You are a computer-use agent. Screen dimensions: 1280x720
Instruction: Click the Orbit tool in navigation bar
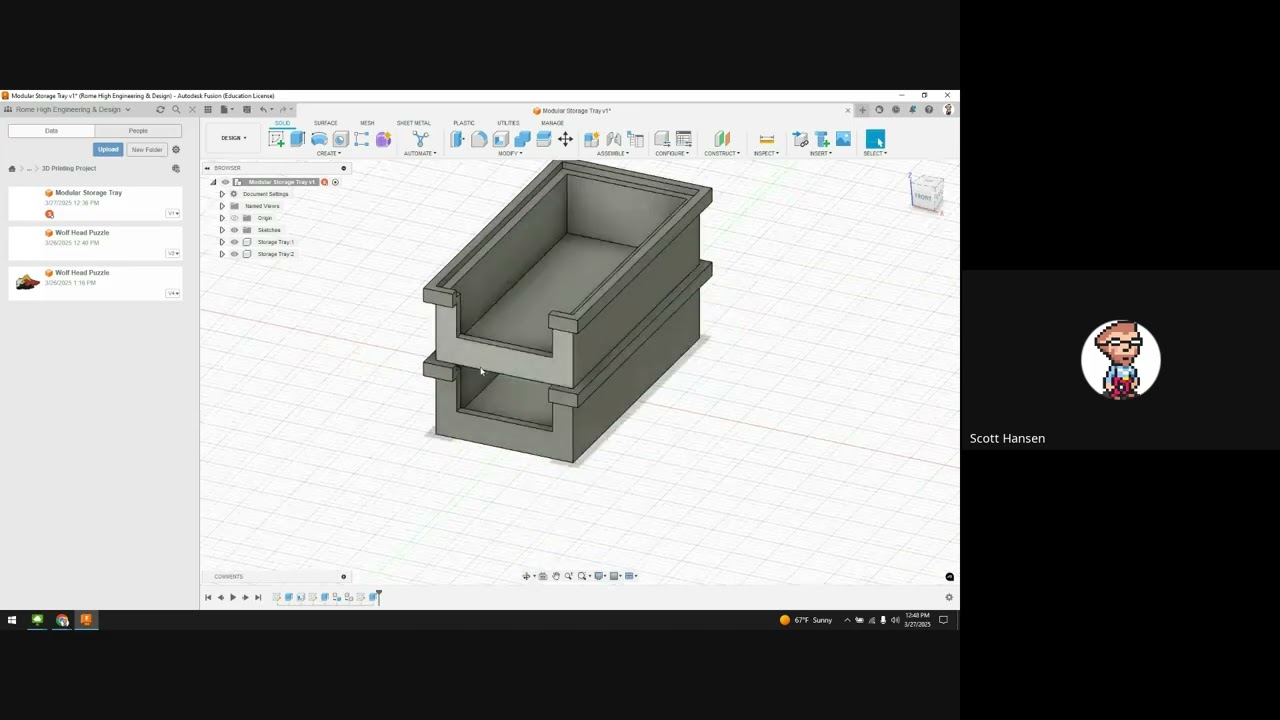(x=527, y=576)
